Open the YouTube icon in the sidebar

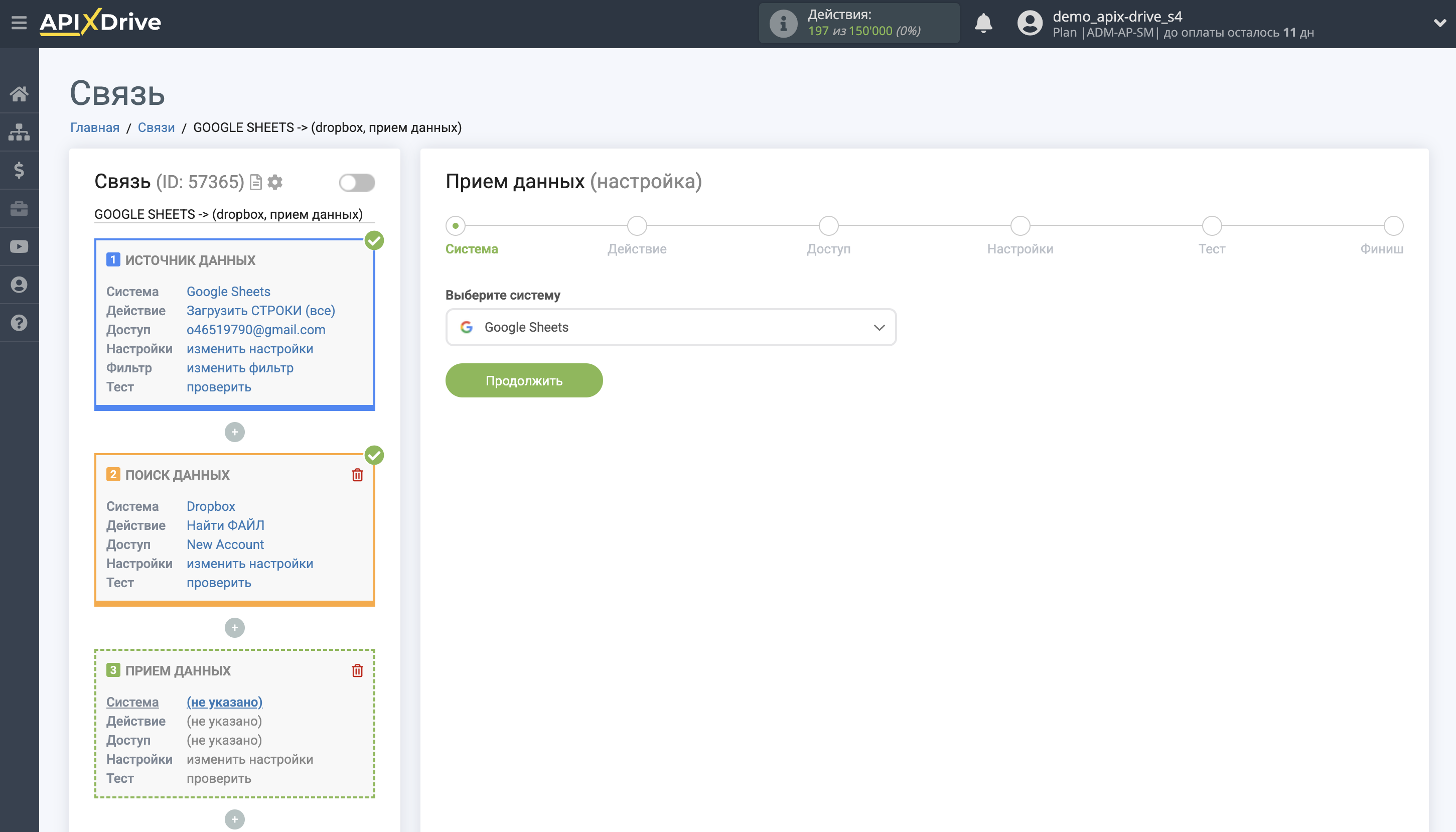pyautogui.click(x=19, y=246)
